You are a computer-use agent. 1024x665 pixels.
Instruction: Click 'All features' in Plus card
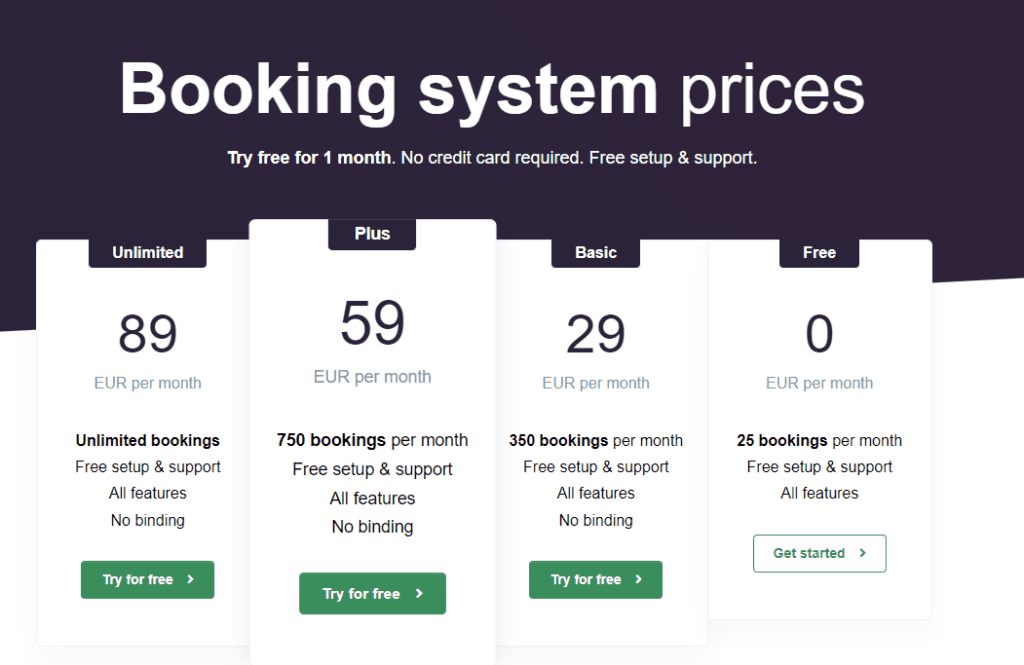coord(372,498)
